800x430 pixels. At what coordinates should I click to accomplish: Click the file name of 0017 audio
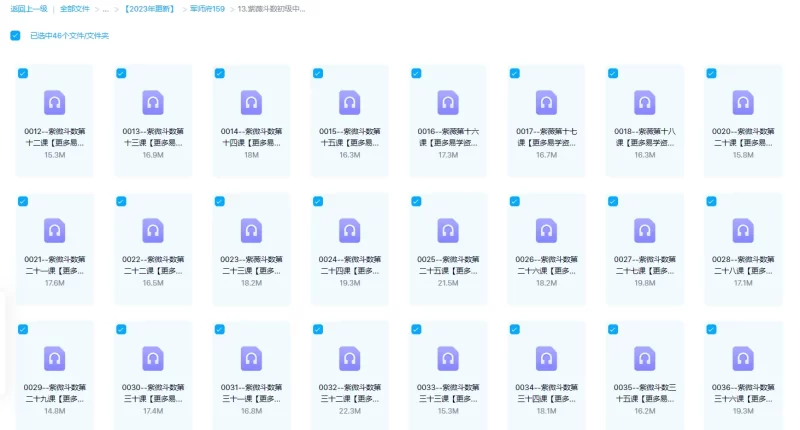click(x=546, y=137)
